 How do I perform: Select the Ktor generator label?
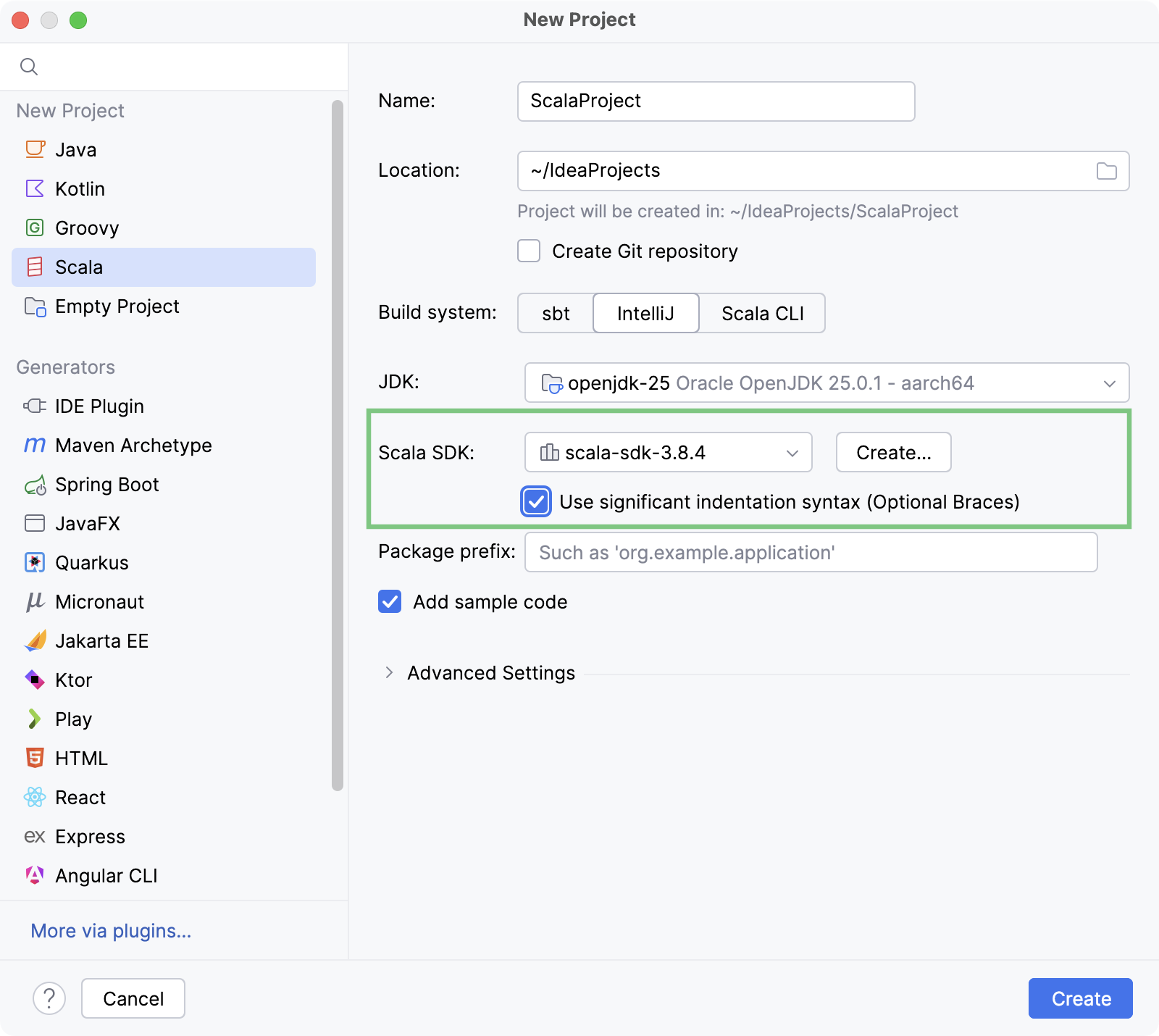74,680
